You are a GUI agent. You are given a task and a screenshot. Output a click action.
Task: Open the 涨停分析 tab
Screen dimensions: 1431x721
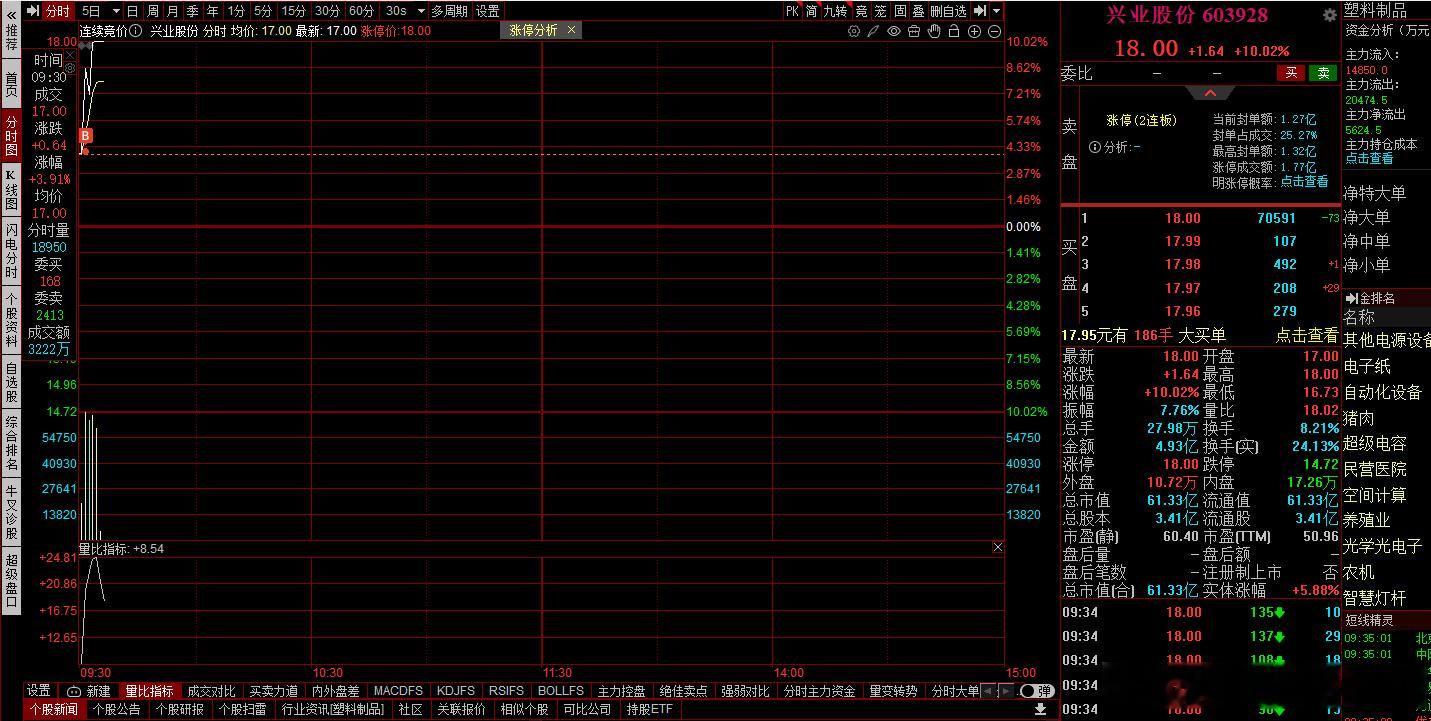[x=533, y=30]
